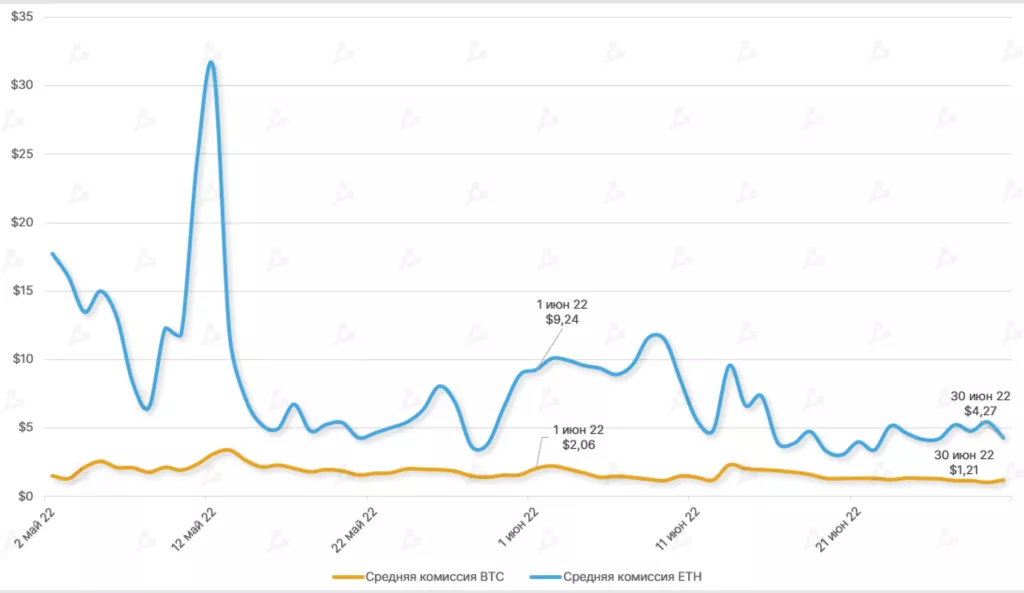Click the 1 июн 22 $9,24 data label

pyautogui.click(x=558, y=312)
